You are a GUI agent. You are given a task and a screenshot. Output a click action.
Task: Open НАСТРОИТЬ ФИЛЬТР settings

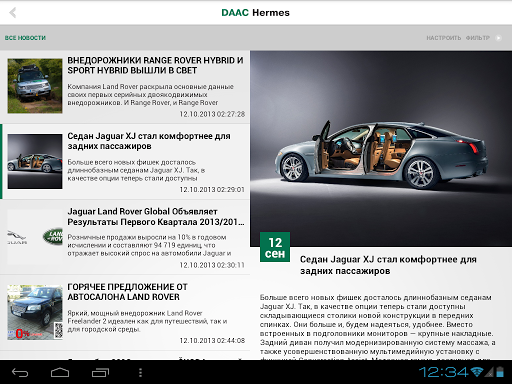coord(458,38)
